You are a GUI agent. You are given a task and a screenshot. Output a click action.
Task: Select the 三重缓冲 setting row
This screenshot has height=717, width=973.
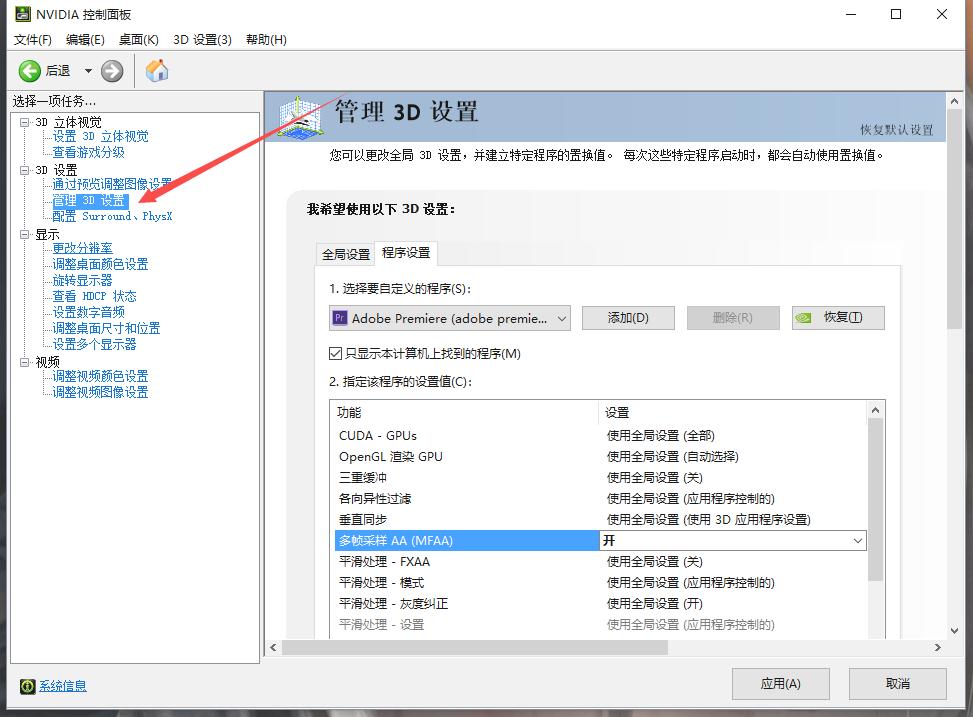[x=600, y=478]
